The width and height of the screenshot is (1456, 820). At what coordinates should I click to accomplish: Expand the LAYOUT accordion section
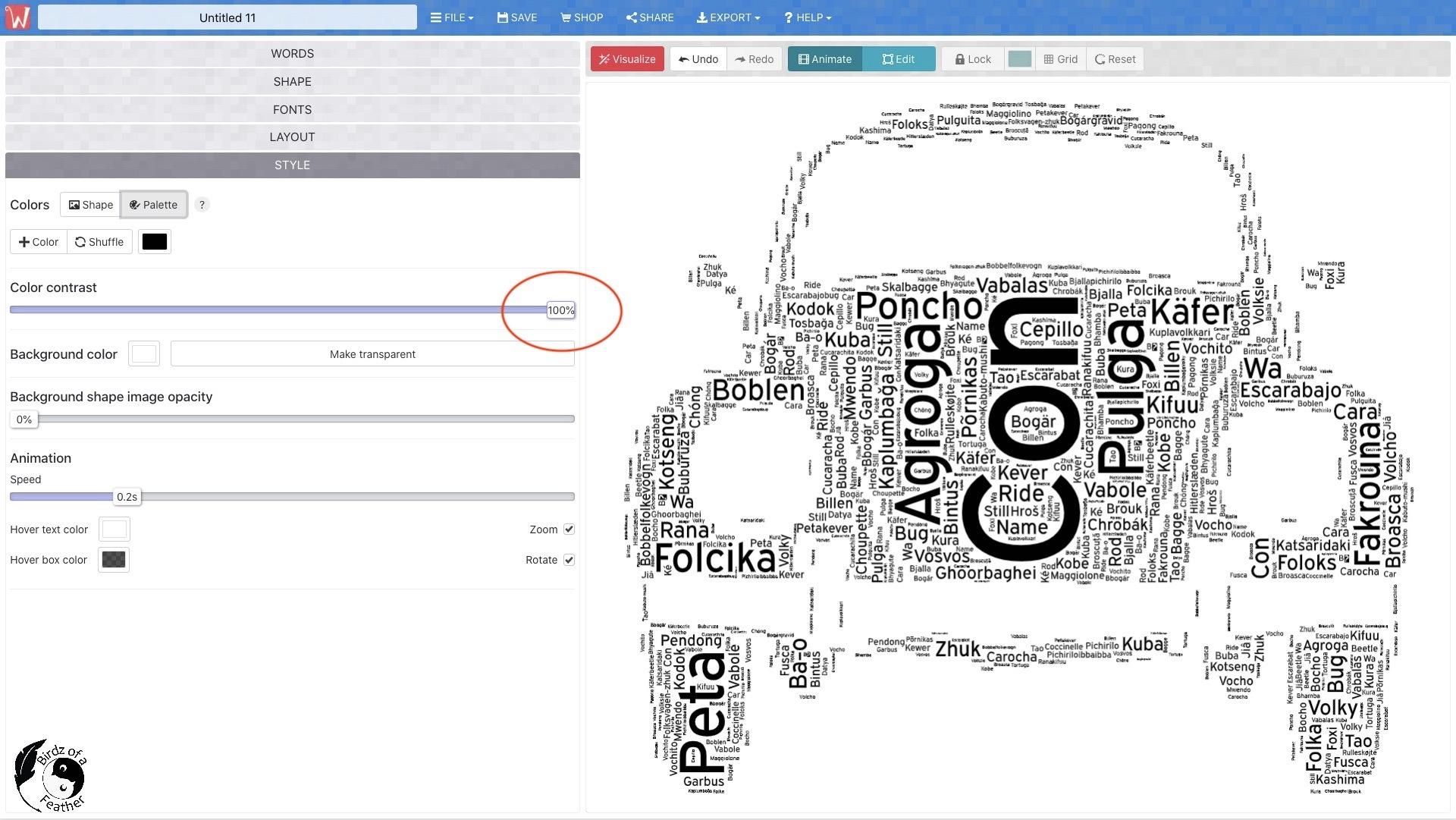coord(293,137)
